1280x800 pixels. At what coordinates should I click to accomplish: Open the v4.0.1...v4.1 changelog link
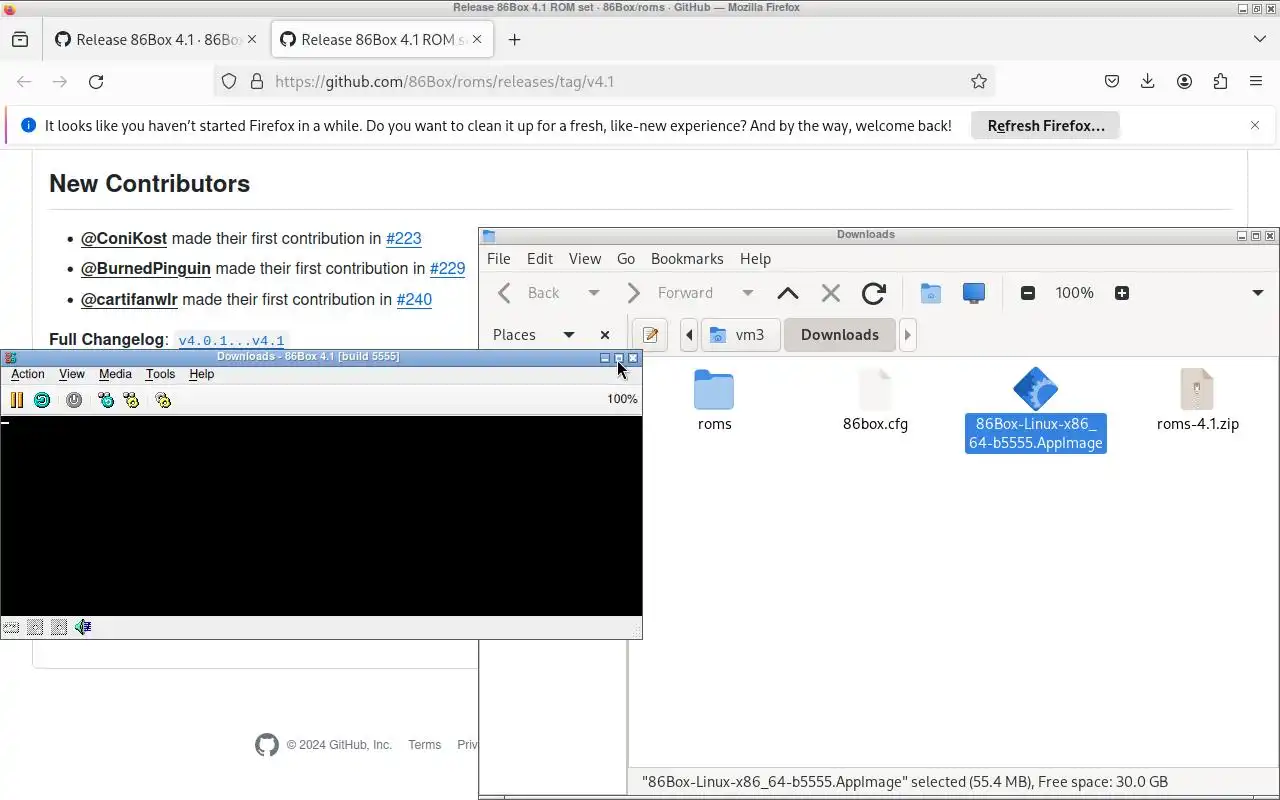tap(231, 340)
